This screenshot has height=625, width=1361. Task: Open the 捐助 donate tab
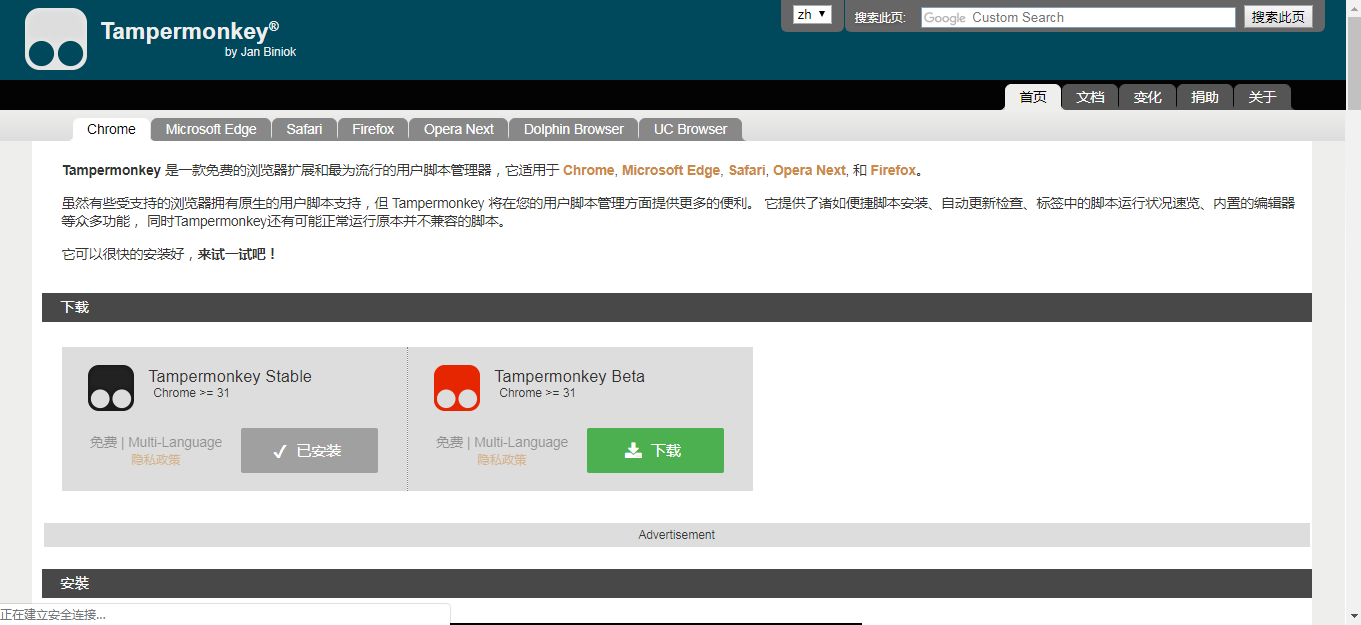[x=1205, y=97]
